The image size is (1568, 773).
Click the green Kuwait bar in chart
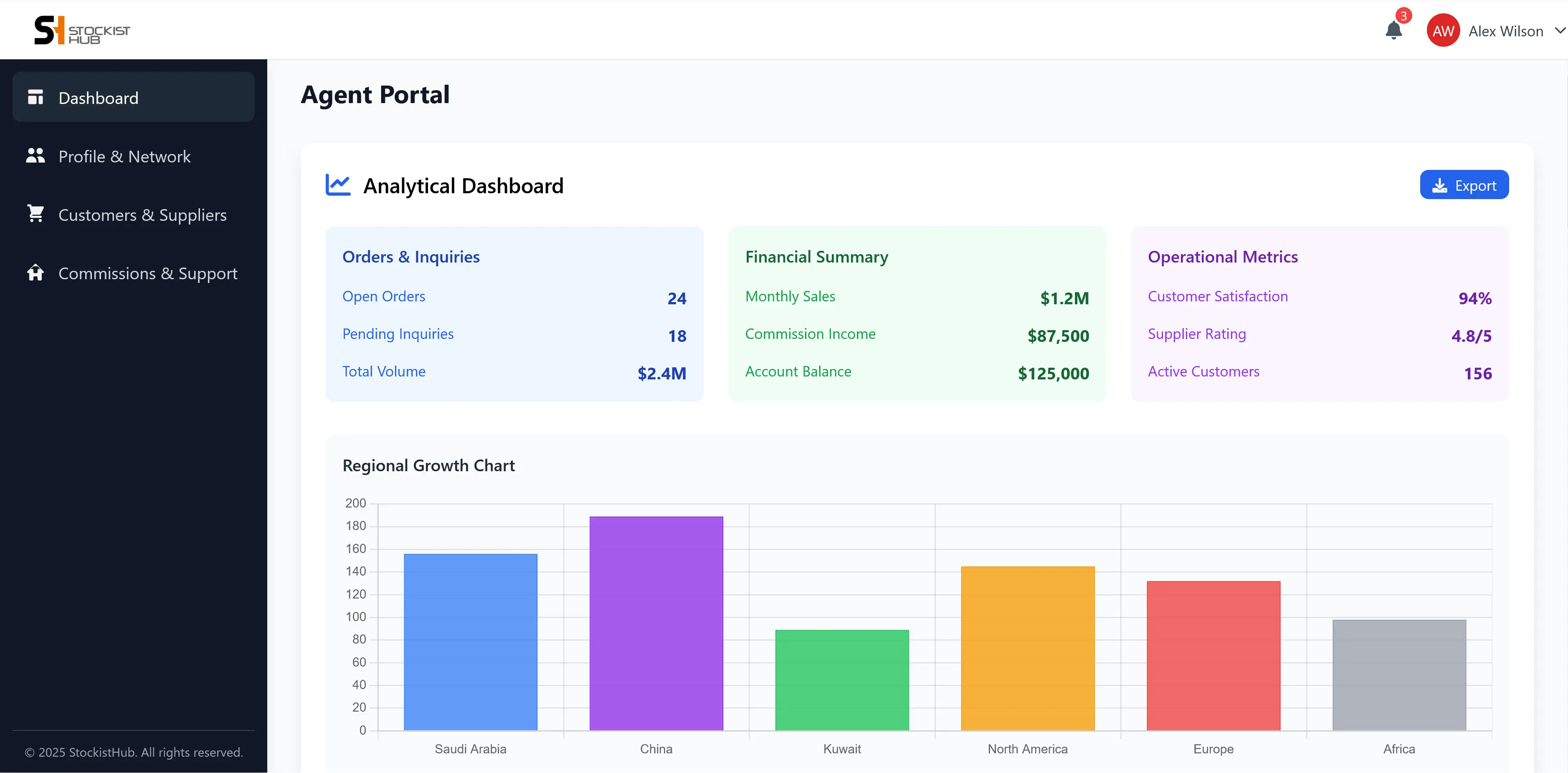[842, 680]
